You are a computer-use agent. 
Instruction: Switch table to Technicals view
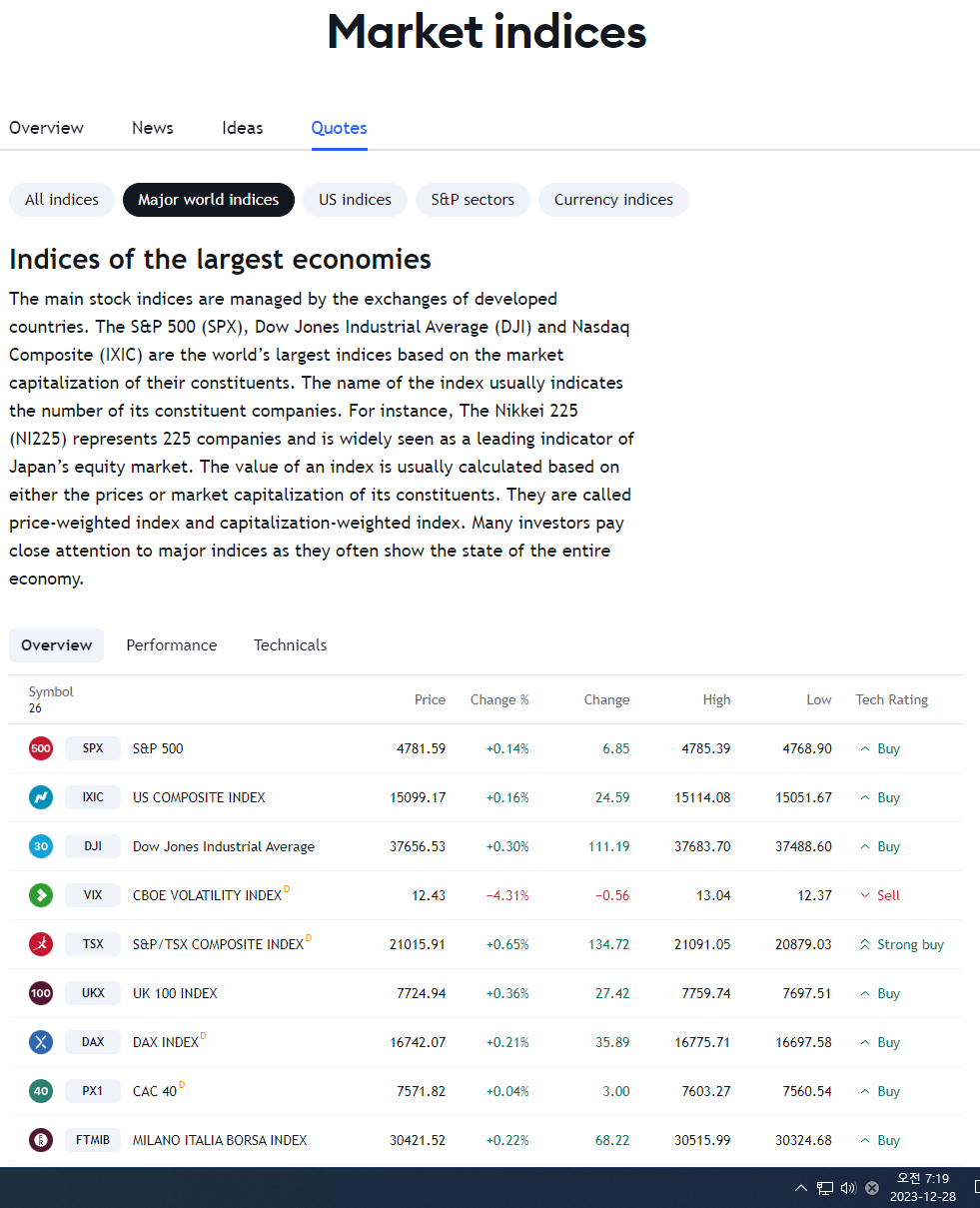(291, 645)
